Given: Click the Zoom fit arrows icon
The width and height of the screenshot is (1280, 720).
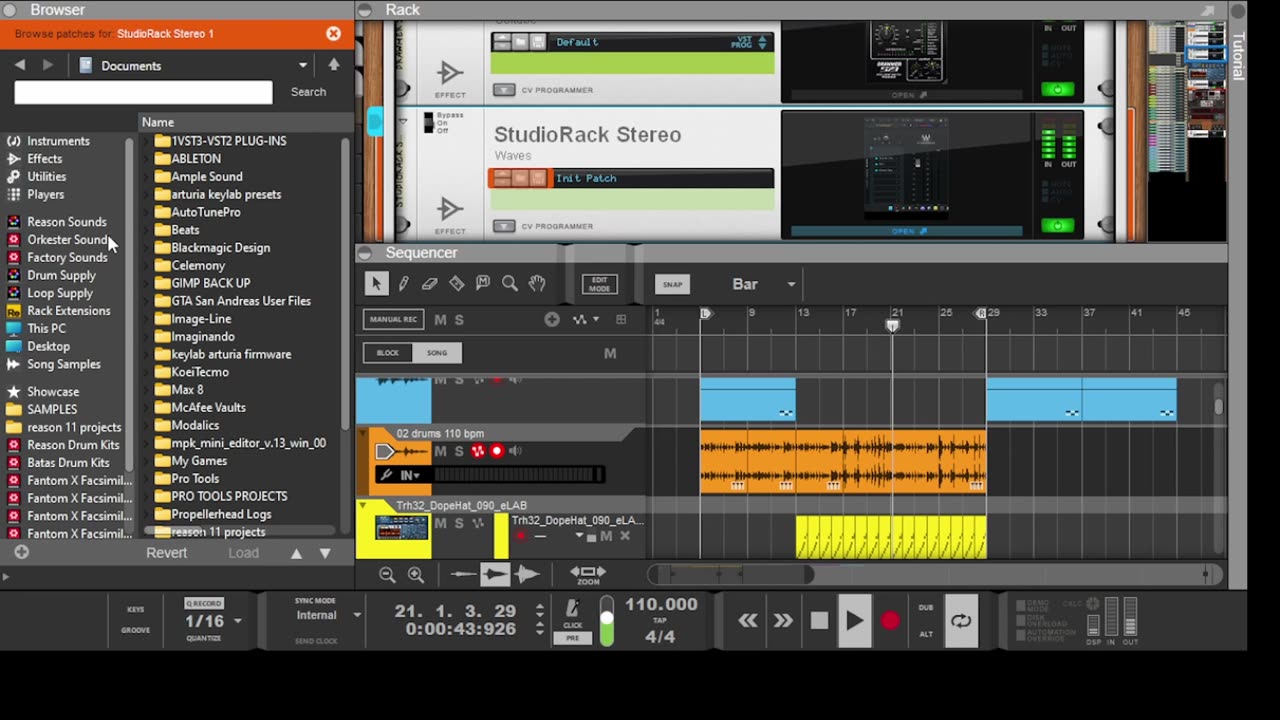Looking at the screenshot, I should [x=588, y=574].
